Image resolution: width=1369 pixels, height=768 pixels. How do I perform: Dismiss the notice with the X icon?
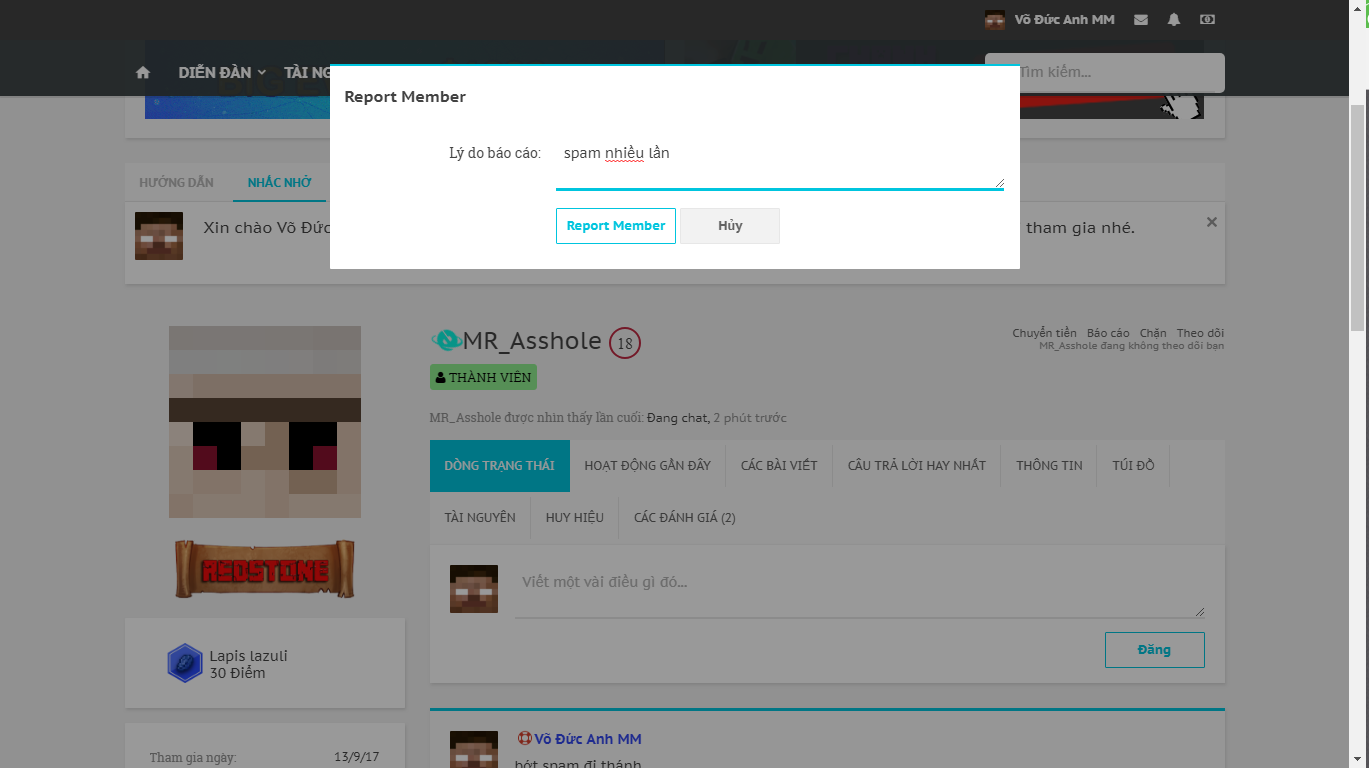click(x=1212, y=222)
